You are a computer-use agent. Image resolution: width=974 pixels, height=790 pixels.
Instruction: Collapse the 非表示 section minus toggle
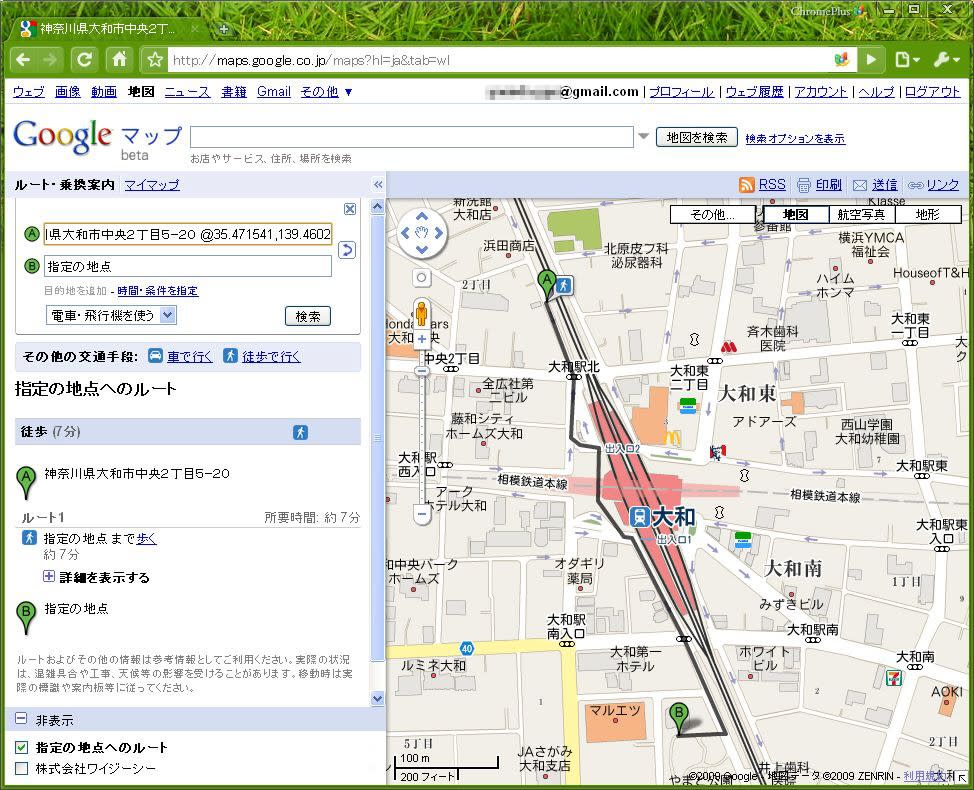[x=21, y=719]
